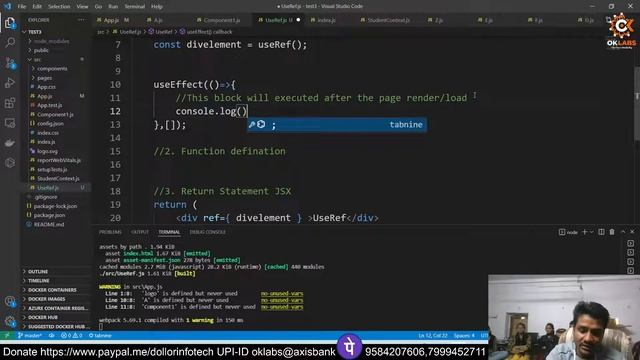Open the Help menu
The height and width of the screenshot is (360, 640).
tap(157, 7)
